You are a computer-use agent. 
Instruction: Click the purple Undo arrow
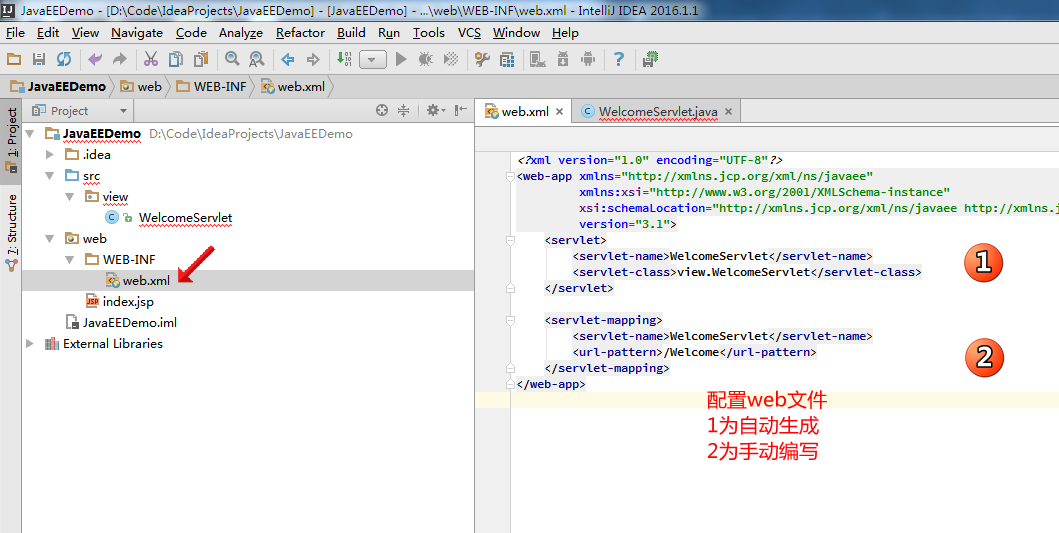click(95, 59)
